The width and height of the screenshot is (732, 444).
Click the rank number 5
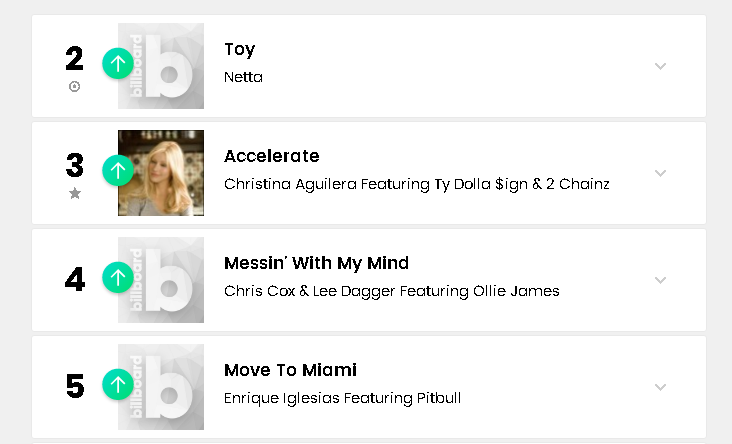coord(75,386)
